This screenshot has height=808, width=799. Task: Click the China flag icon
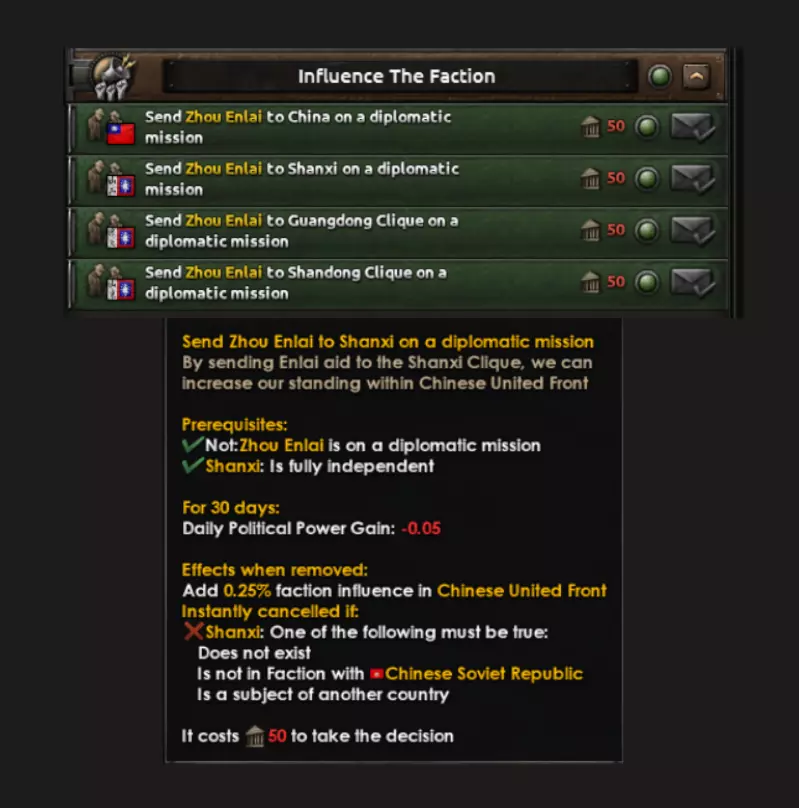(121, 134)
